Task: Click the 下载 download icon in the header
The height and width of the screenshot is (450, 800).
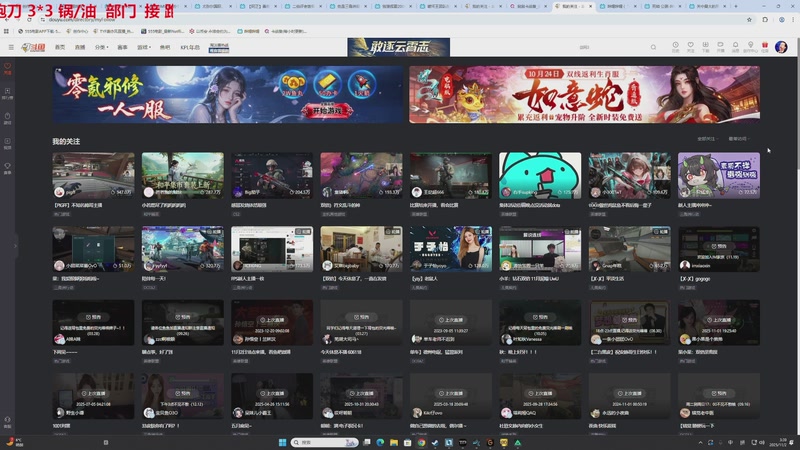Action: point(706,47)
